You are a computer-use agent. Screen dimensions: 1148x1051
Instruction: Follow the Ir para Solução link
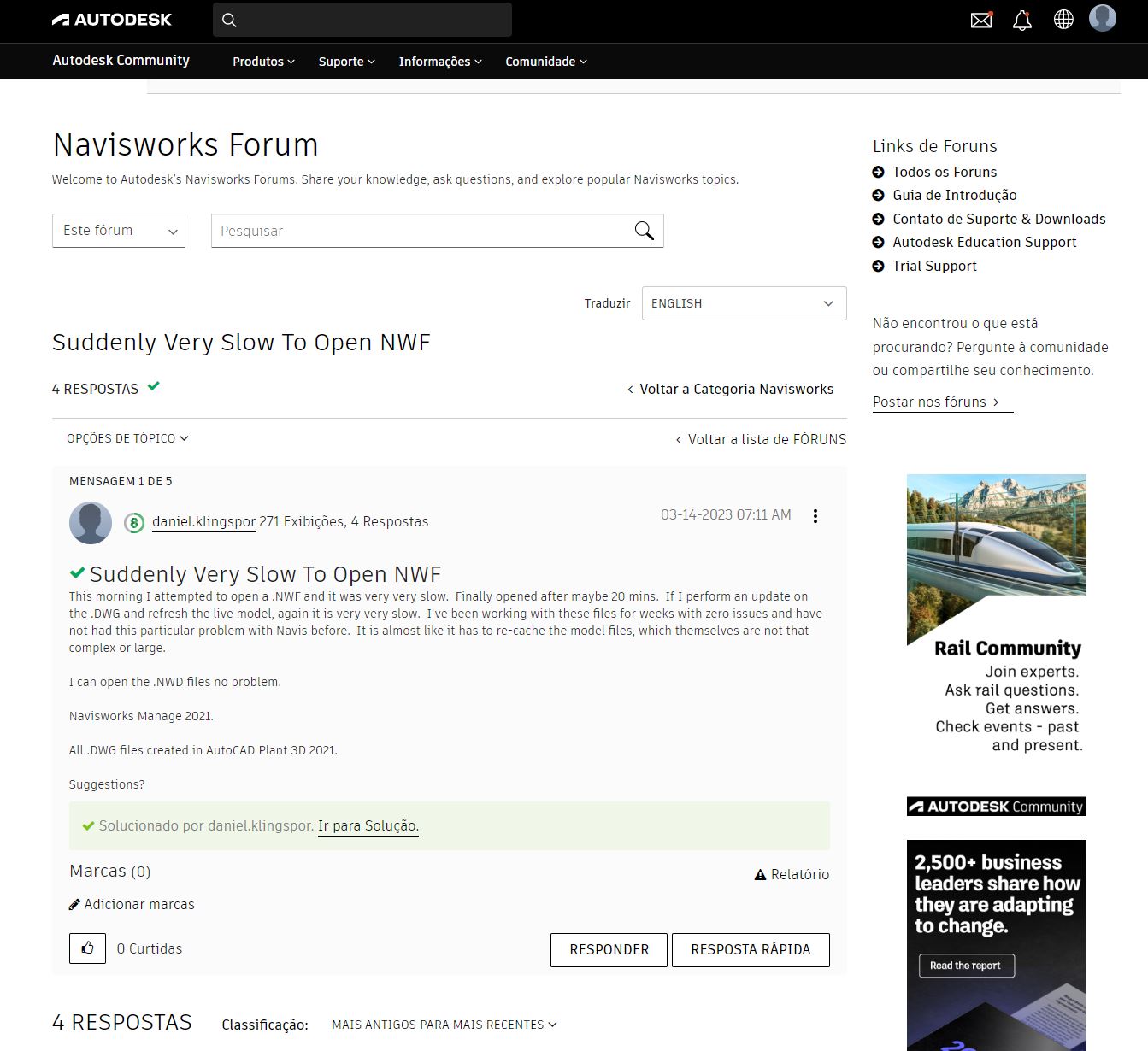[367, 825]
